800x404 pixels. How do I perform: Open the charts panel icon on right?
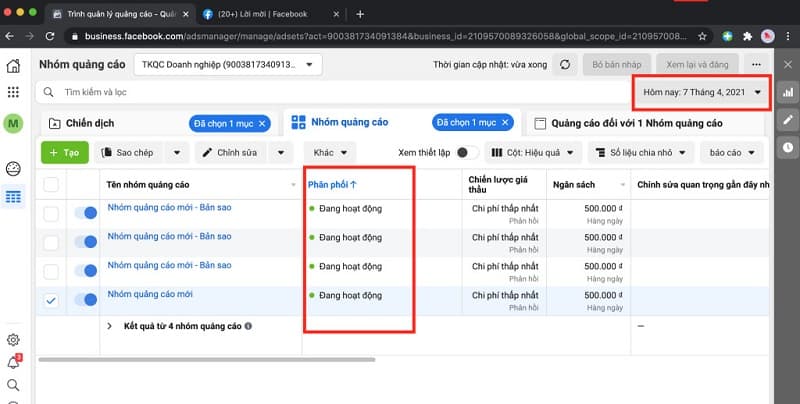[788, 92]
